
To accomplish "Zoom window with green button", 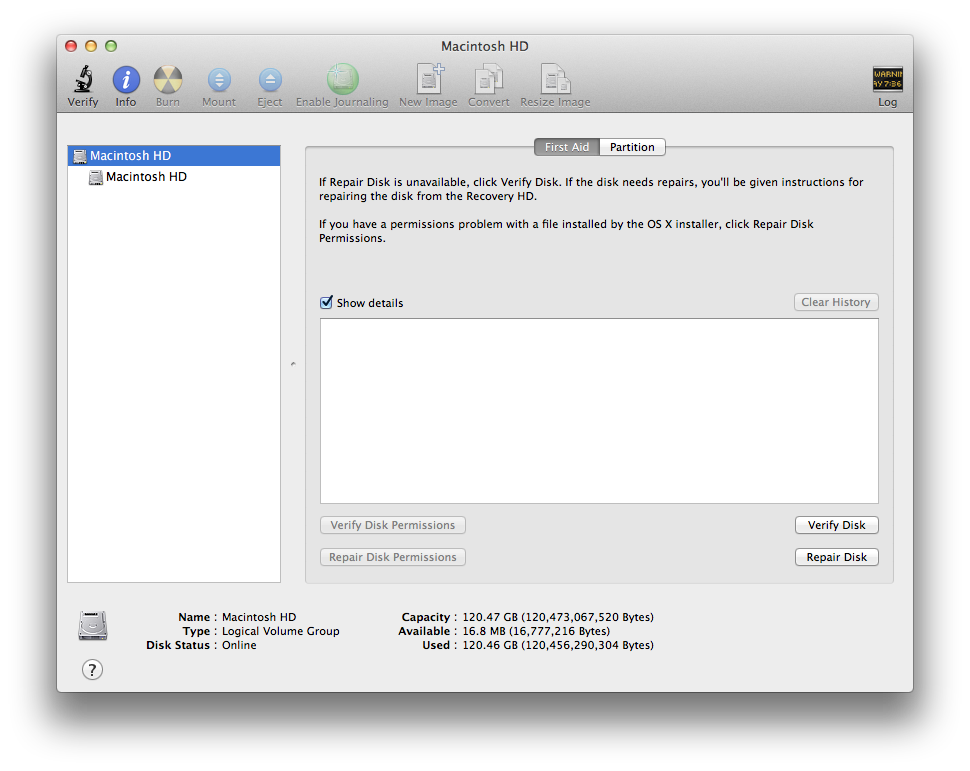I will coord(111,46).
